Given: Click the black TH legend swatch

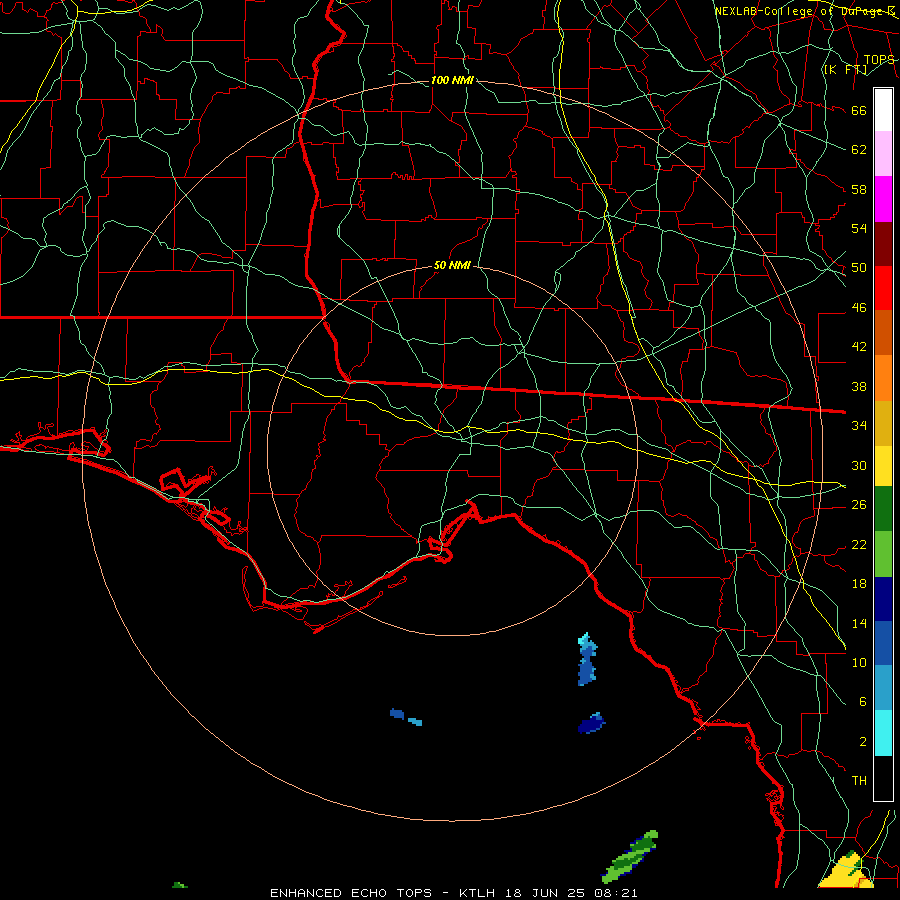Looking at the screenshot, I should (x=883, y=778).
